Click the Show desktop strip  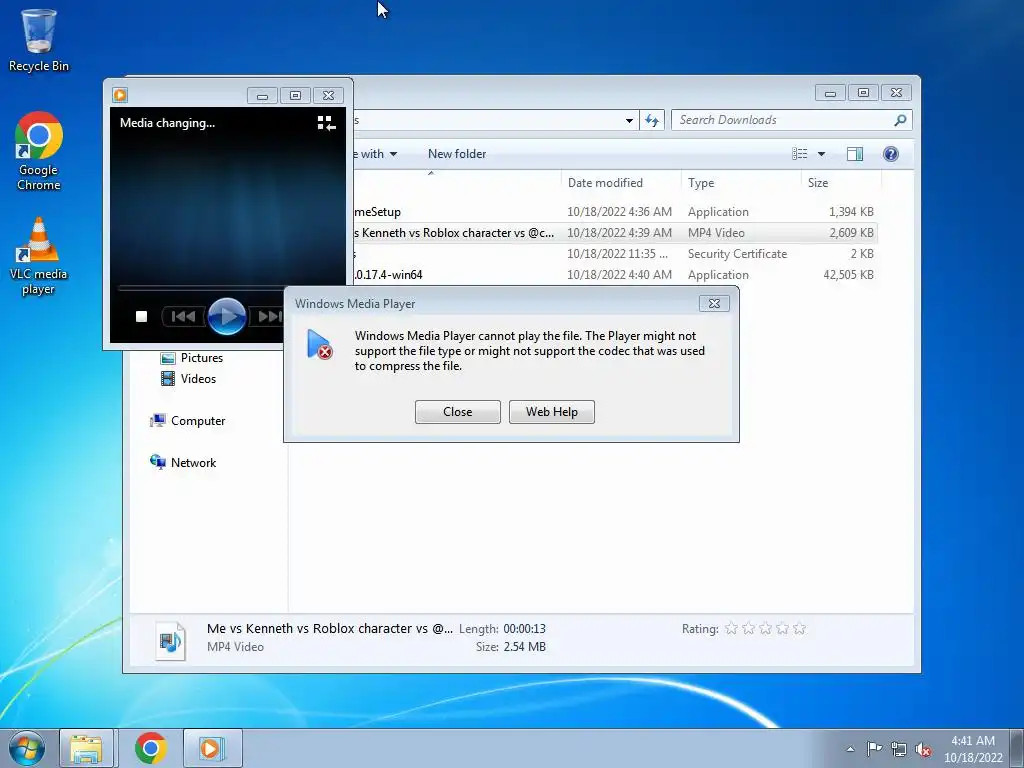[x=1016, y=748]
